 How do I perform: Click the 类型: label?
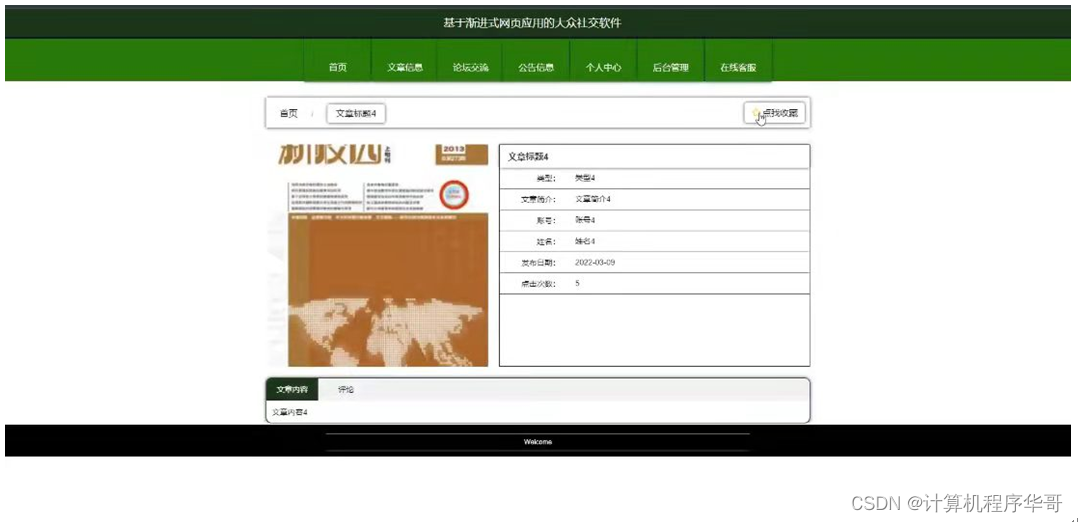pos(547,178)
